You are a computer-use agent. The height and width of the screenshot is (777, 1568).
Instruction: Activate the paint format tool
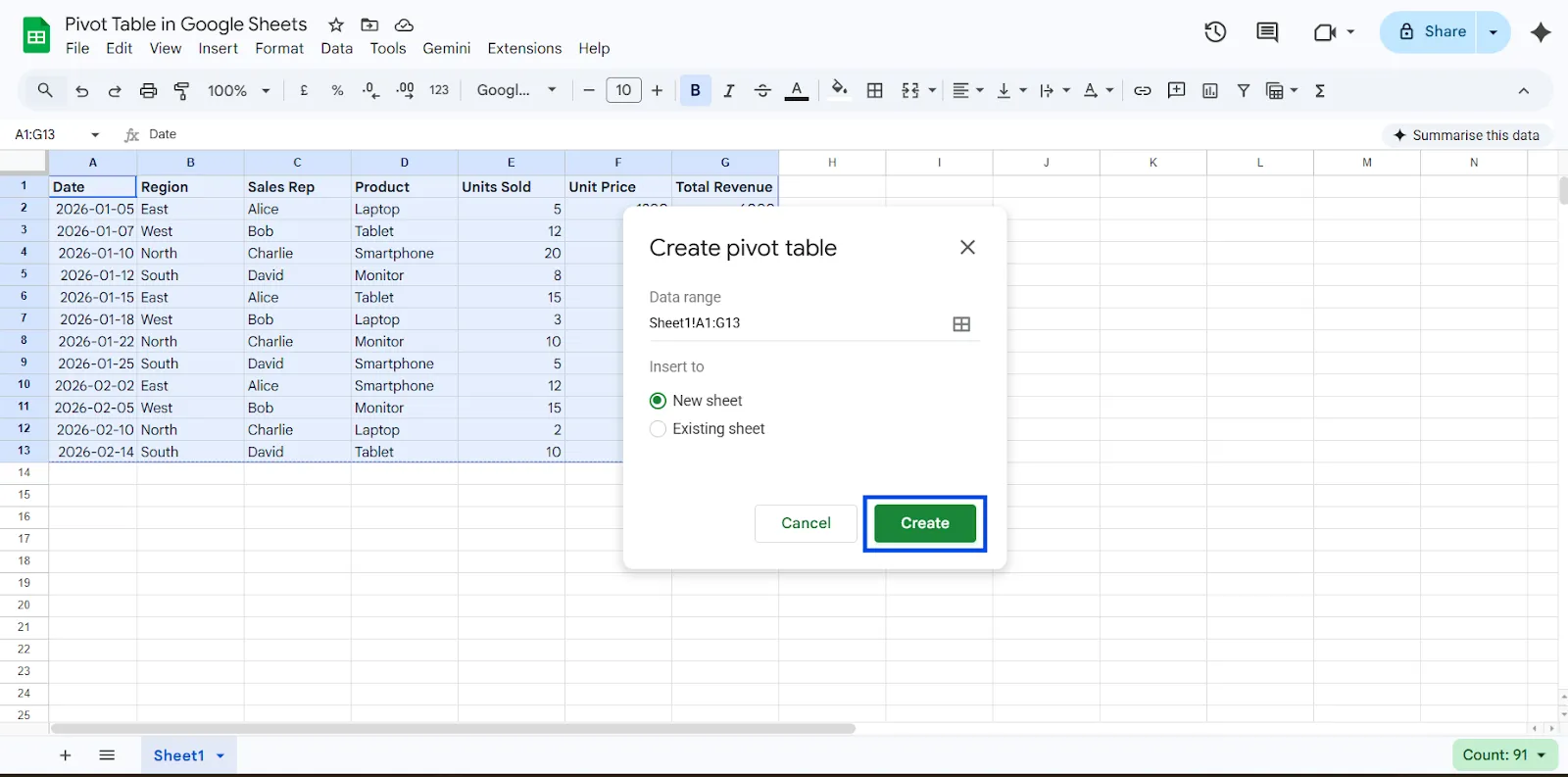tap(181, 90)
